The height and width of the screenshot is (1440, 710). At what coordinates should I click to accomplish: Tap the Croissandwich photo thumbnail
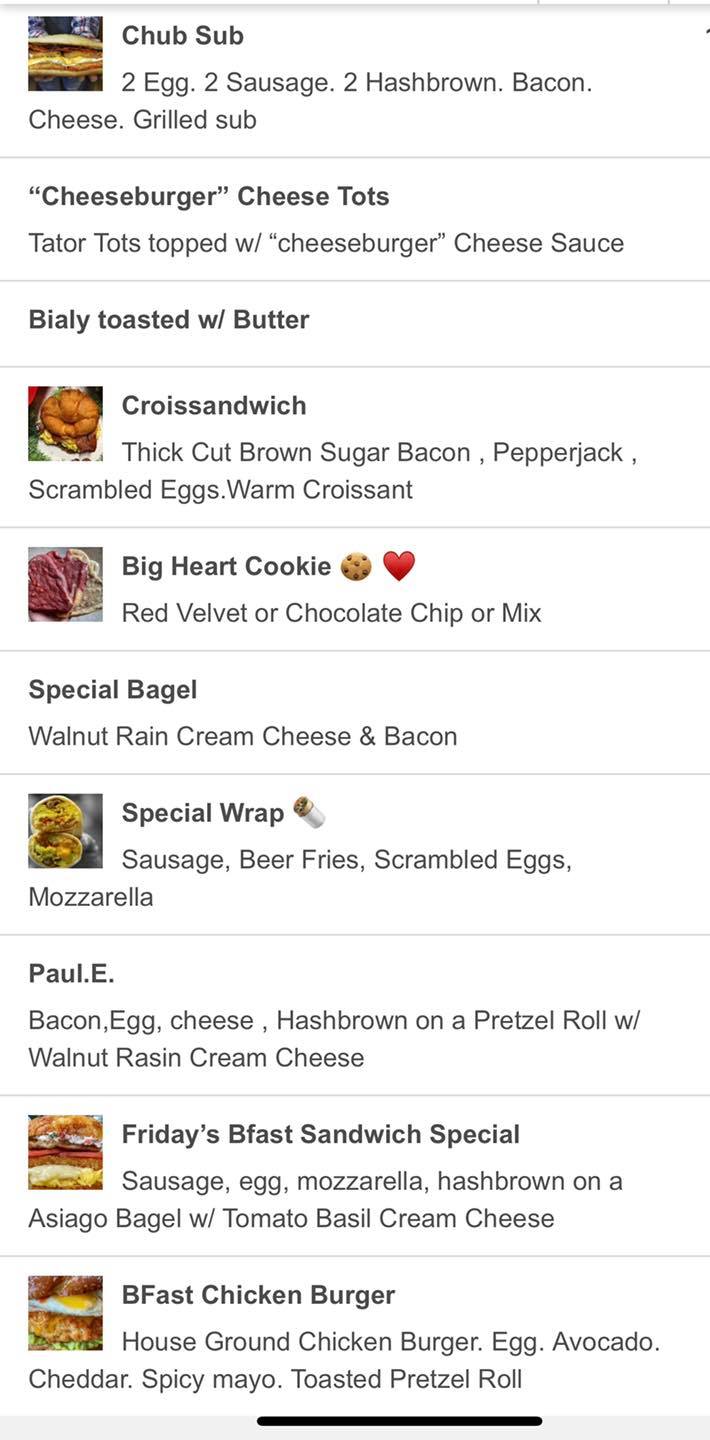coord(65,424)
